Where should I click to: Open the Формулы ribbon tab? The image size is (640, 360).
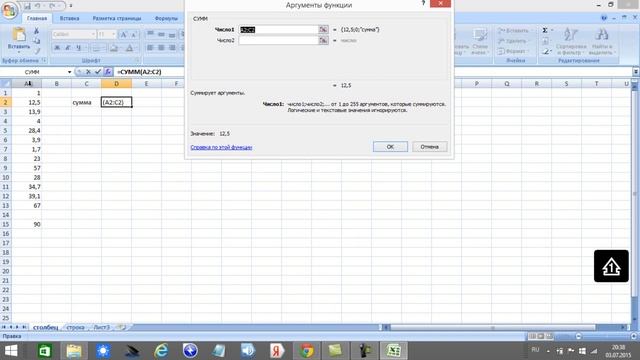[166, 18]
